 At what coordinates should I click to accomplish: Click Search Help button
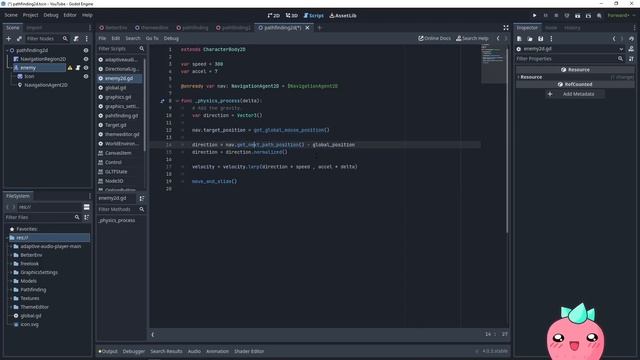pos(472,38)
